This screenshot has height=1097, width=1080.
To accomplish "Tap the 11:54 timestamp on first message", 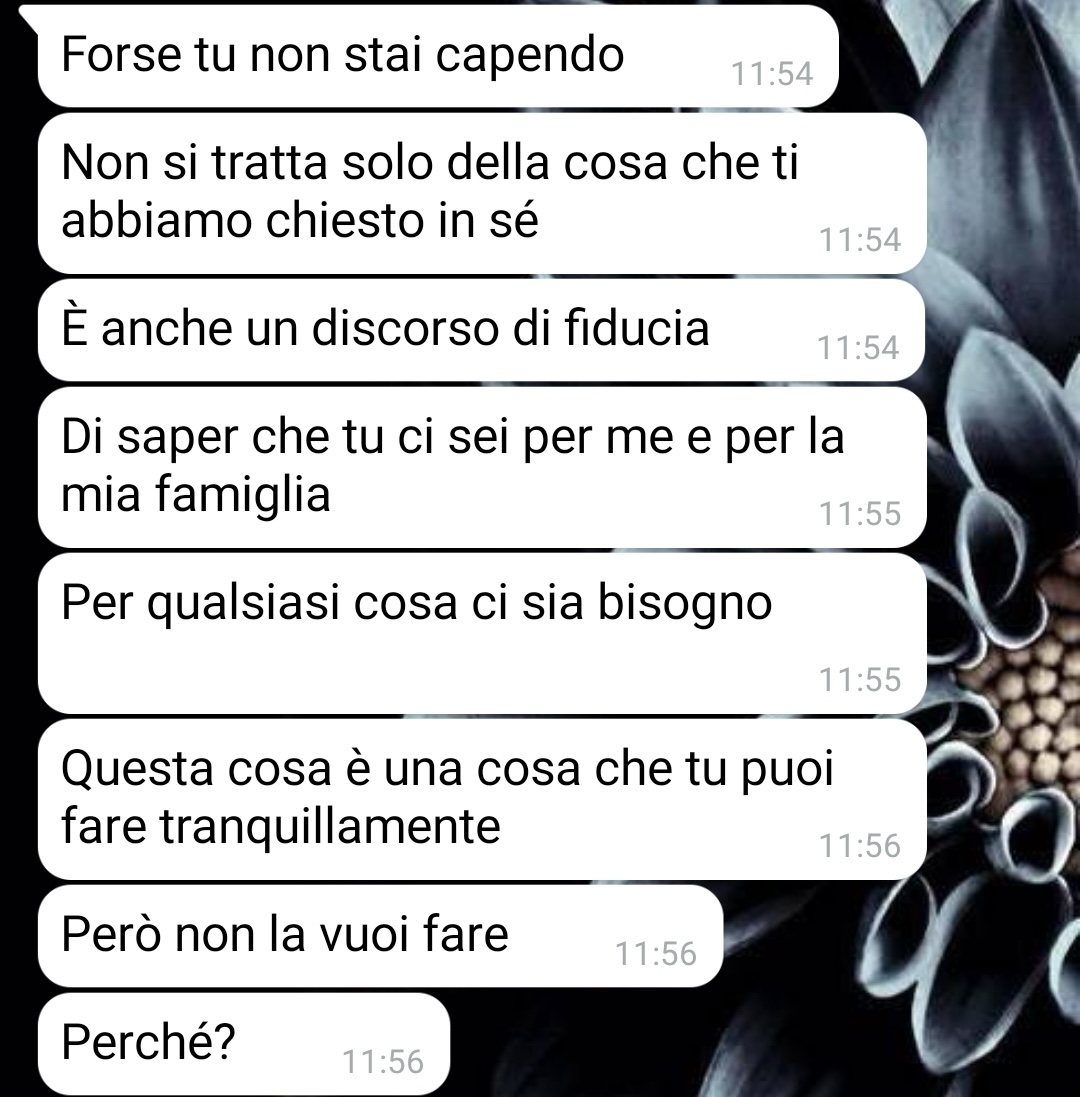I will (x=772, y=74).
